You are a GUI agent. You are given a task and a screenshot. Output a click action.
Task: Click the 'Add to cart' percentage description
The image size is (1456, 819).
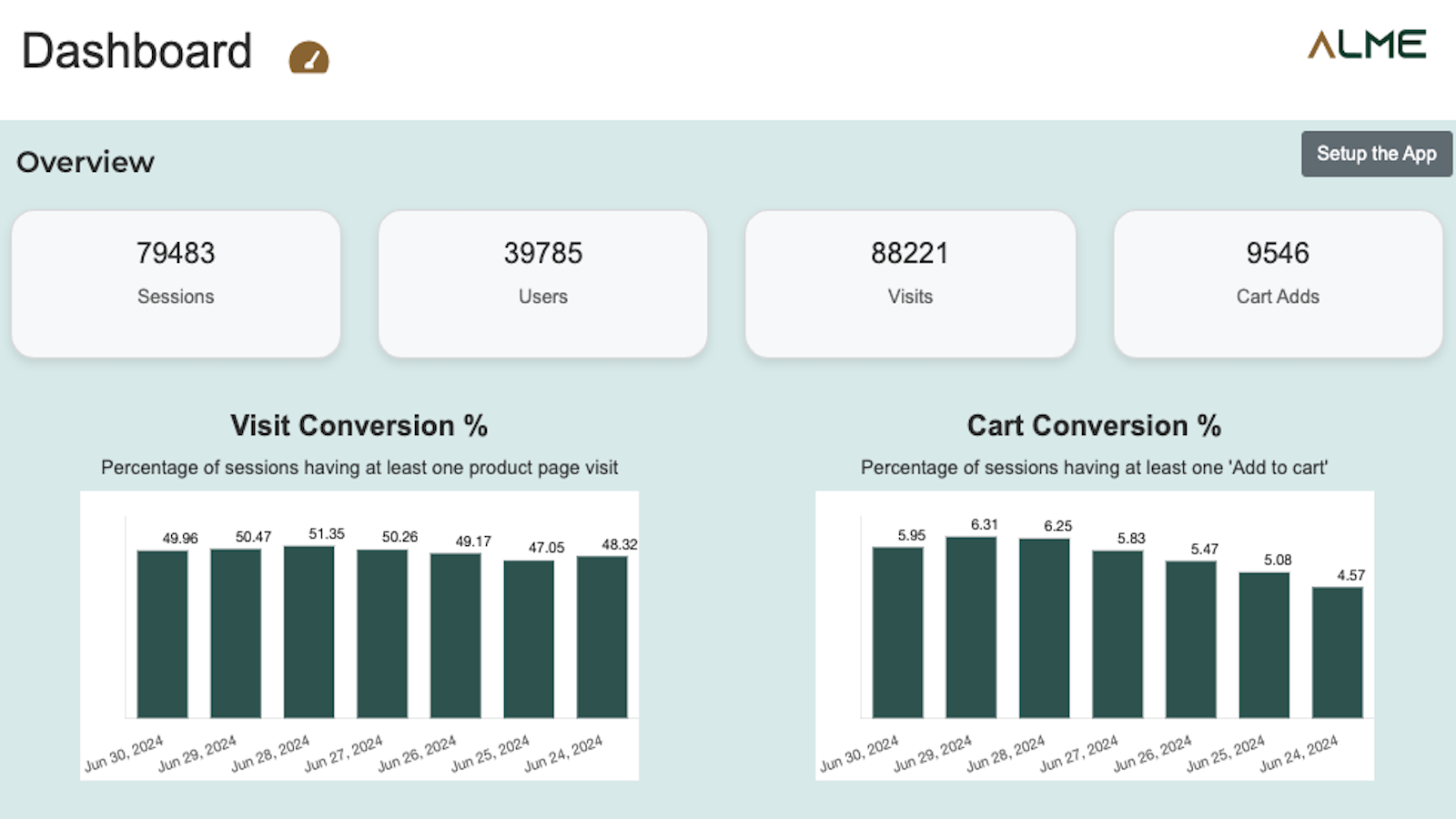[1094, 468]
